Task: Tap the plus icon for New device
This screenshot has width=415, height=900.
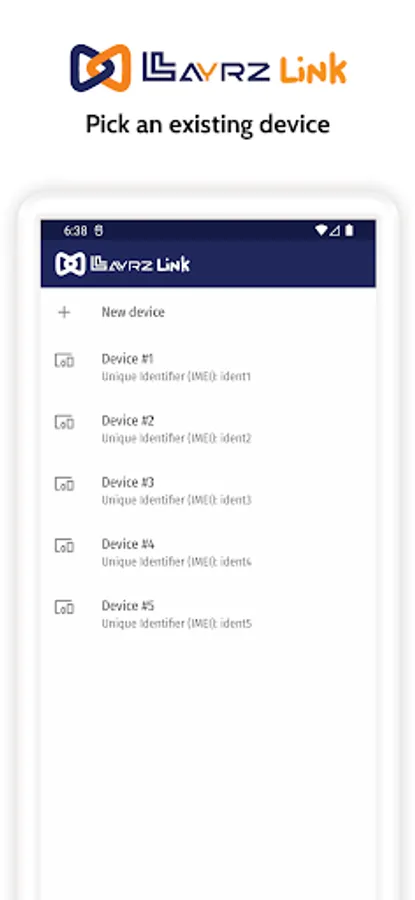Action: pyautogui.click(x=64, y=312)
